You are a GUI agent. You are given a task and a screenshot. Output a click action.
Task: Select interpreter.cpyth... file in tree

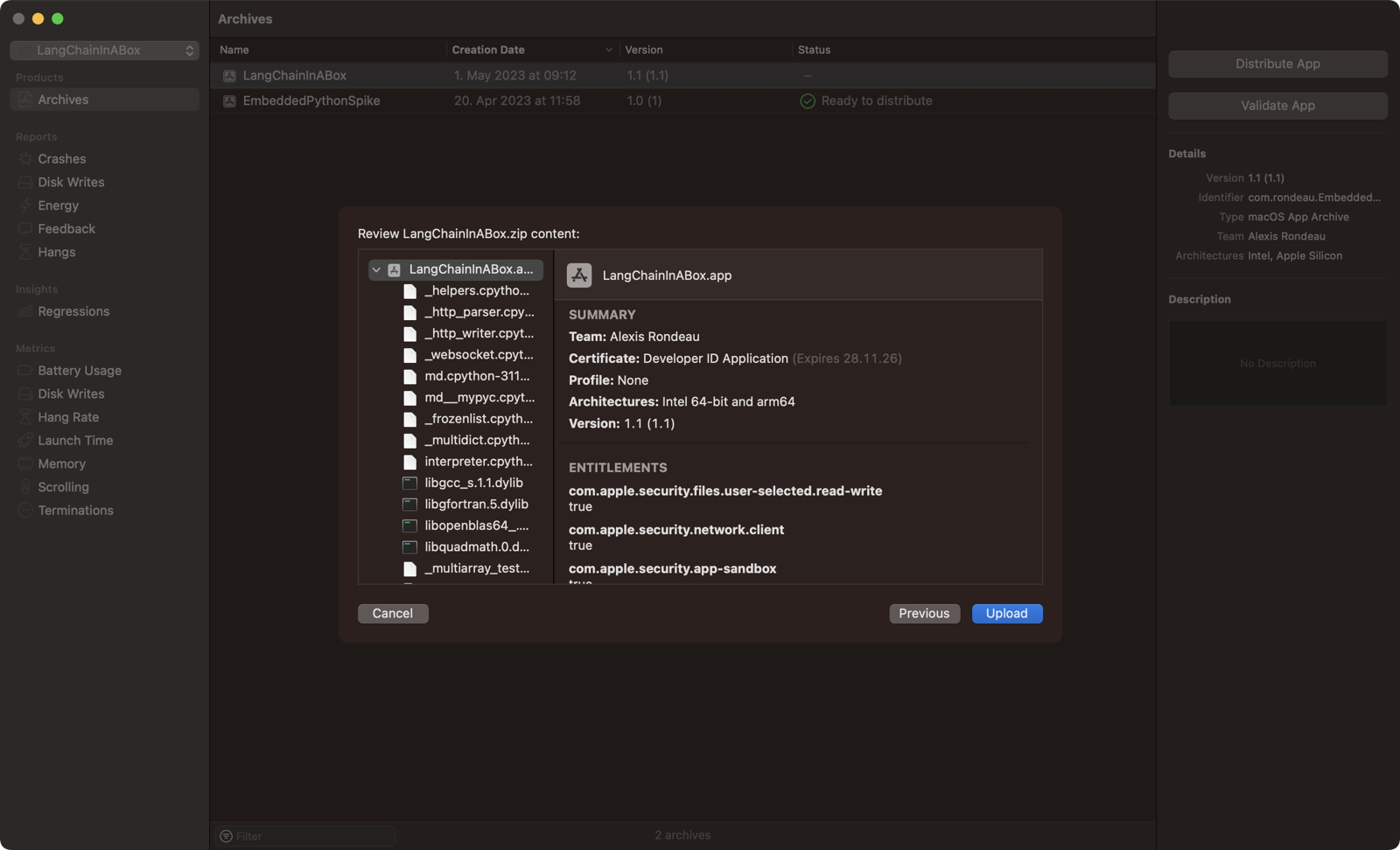tap(479, 462)
